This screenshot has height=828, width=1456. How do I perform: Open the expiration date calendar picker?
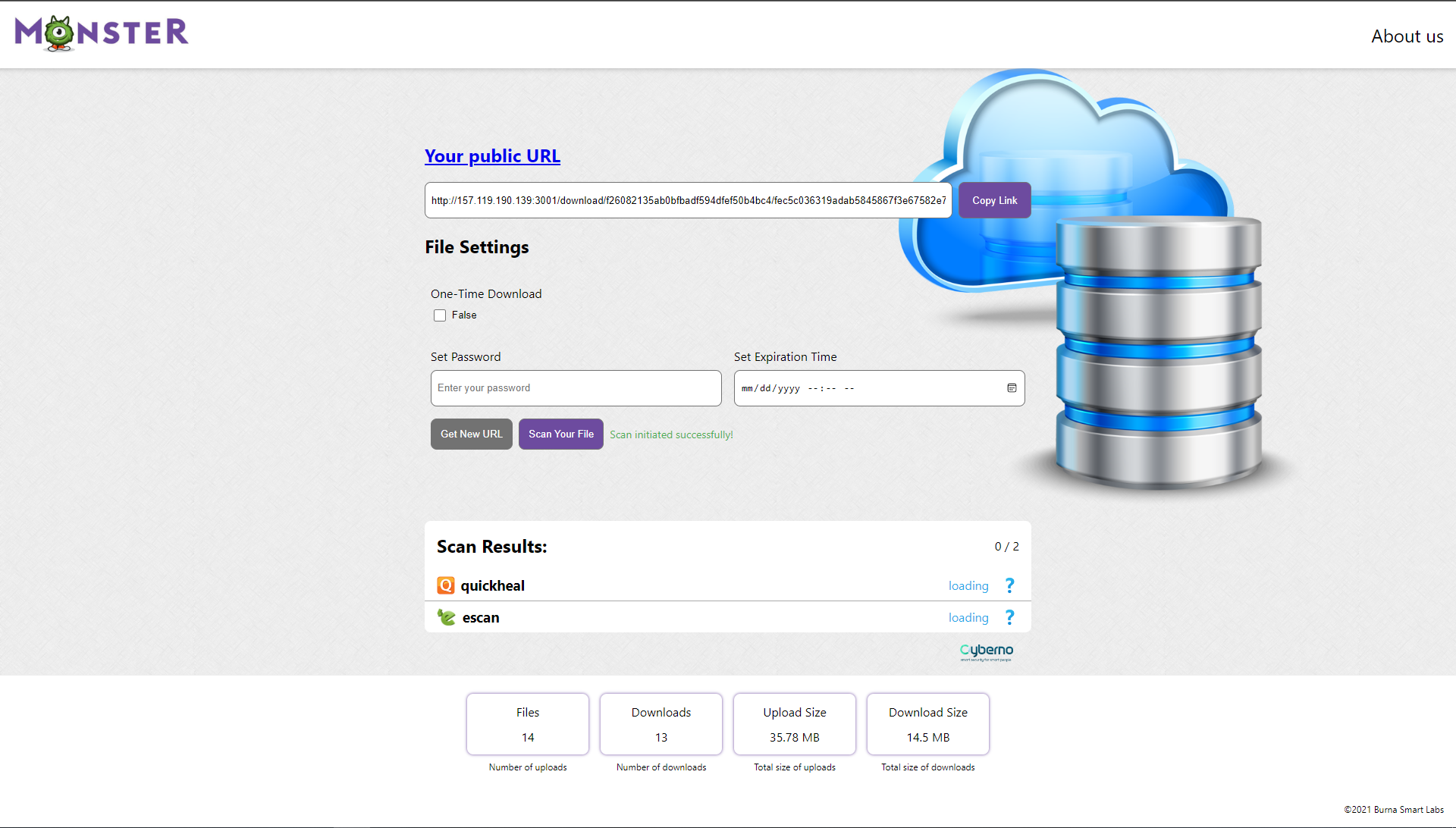(x=1012, y=388)
